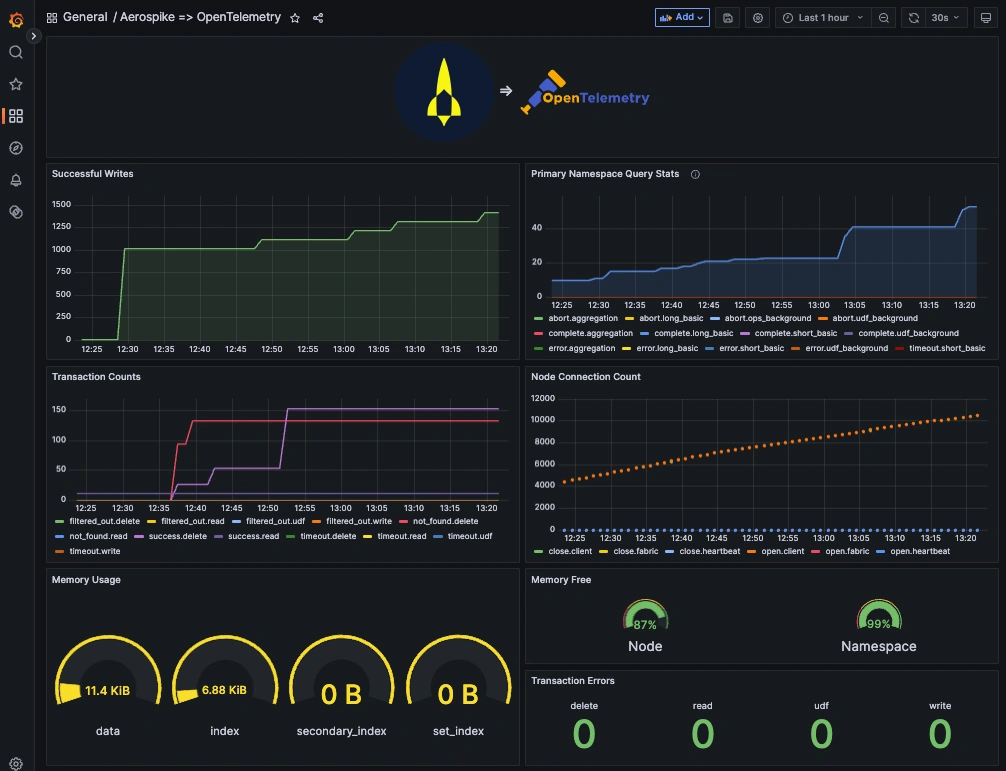Open the Grafana home logo

coord(16,20)
